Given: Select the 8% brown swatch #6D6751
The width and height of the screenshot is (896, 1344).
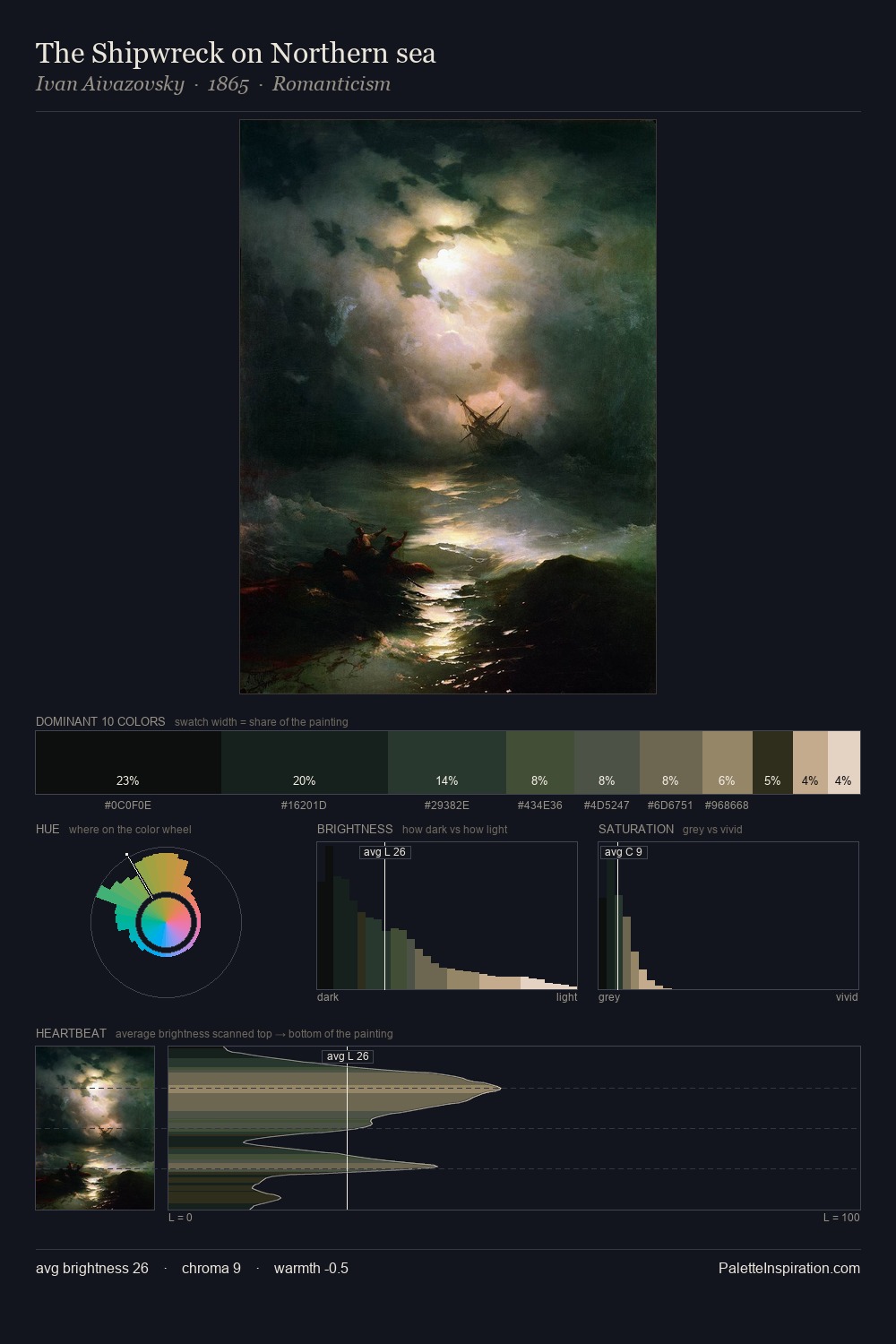Looking at the screenshot, I should point(671,762).
